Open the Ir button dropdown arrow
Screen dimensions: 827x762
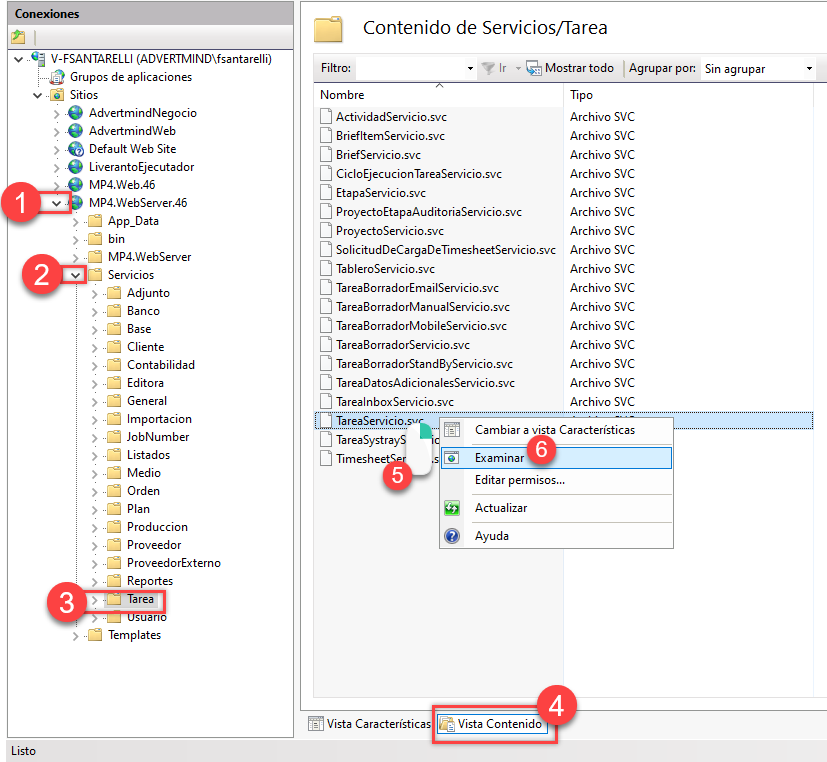[x=518, y=69]
